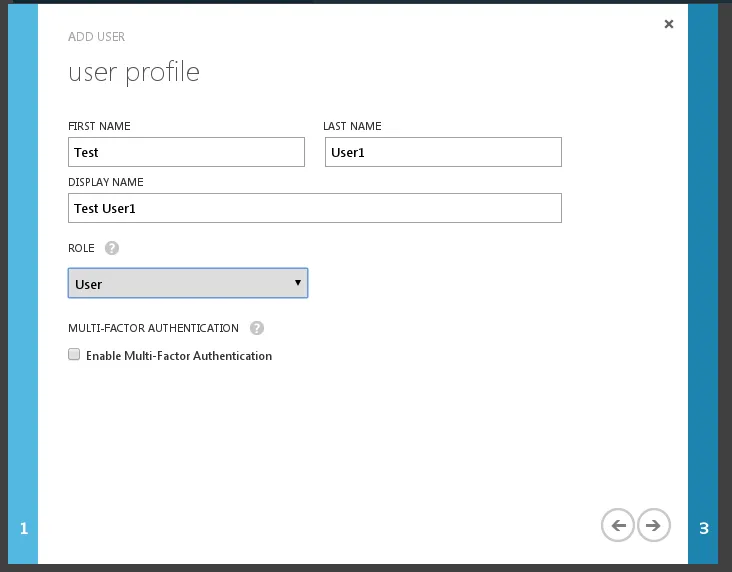Click the 'Enable Multi-Factor Authentication' label
The image size is (732, 572).
[x=179, y=356]
